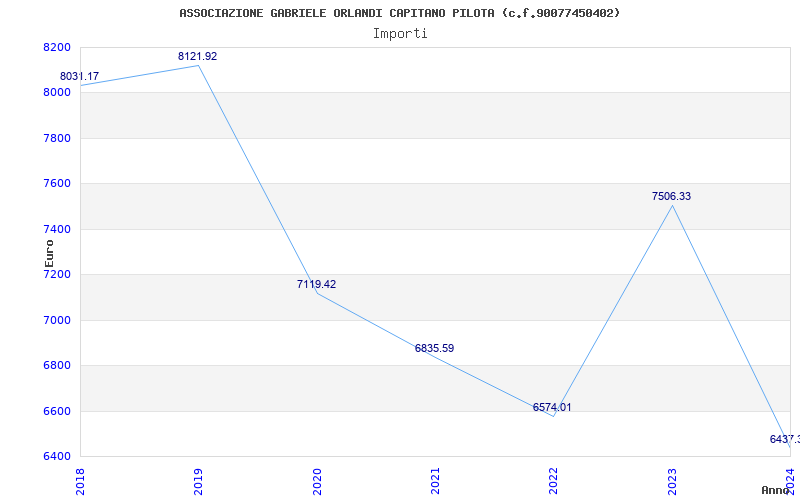The width and height of the screenshot is (800, 500).
Task: Select the 6600 y-axis value
Action: click(57, 411)
